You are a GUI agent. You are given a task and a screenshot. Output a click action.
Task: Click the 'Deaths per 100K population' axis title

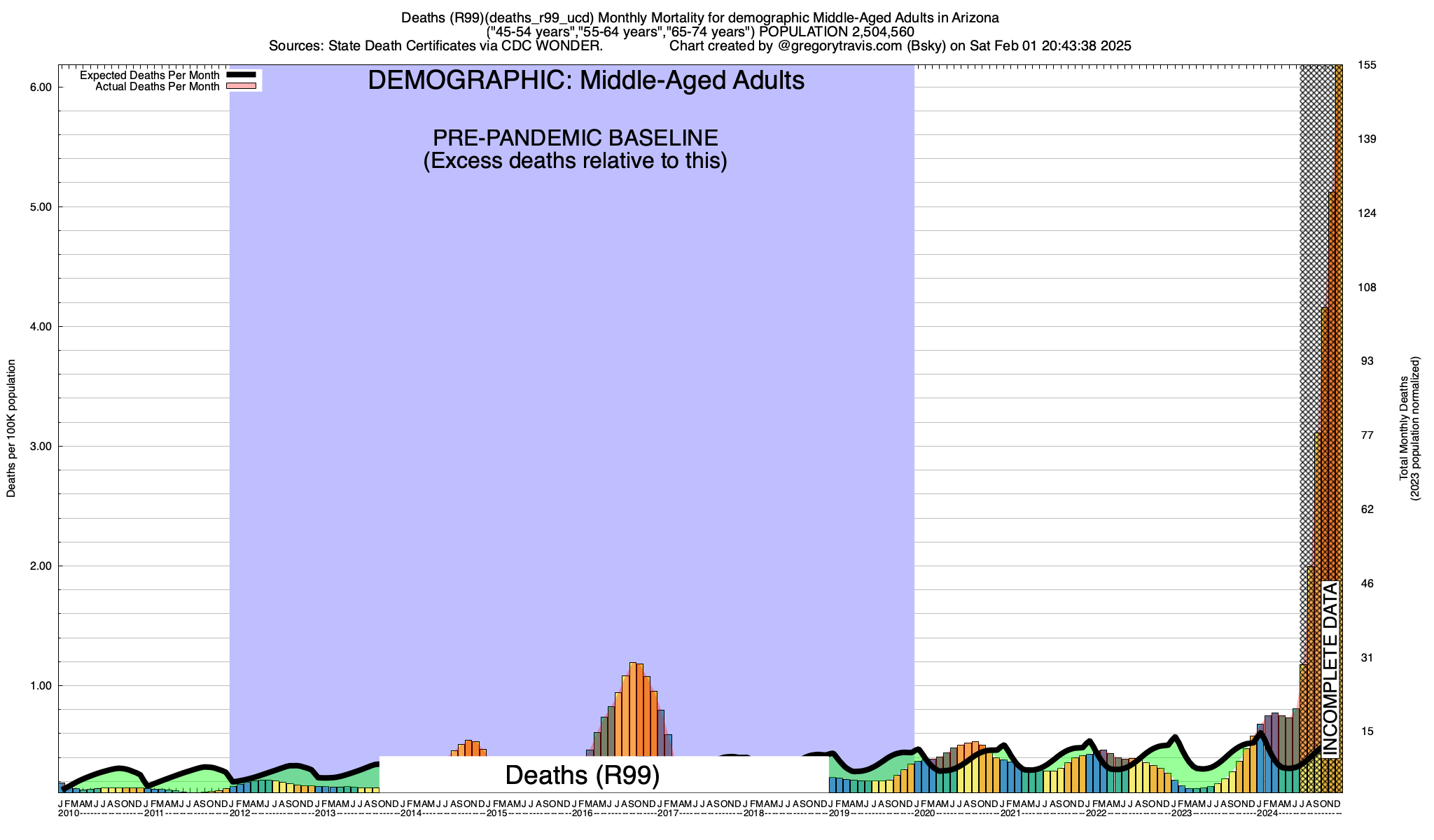(11, 428)
